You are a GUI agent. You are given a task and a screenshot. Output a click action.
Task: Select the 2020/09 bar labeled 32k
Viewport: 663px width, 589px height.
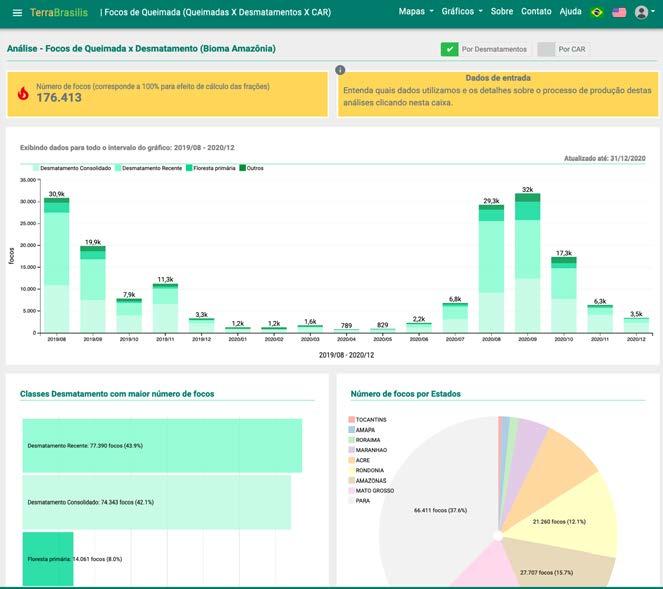[x=527, y=263]
